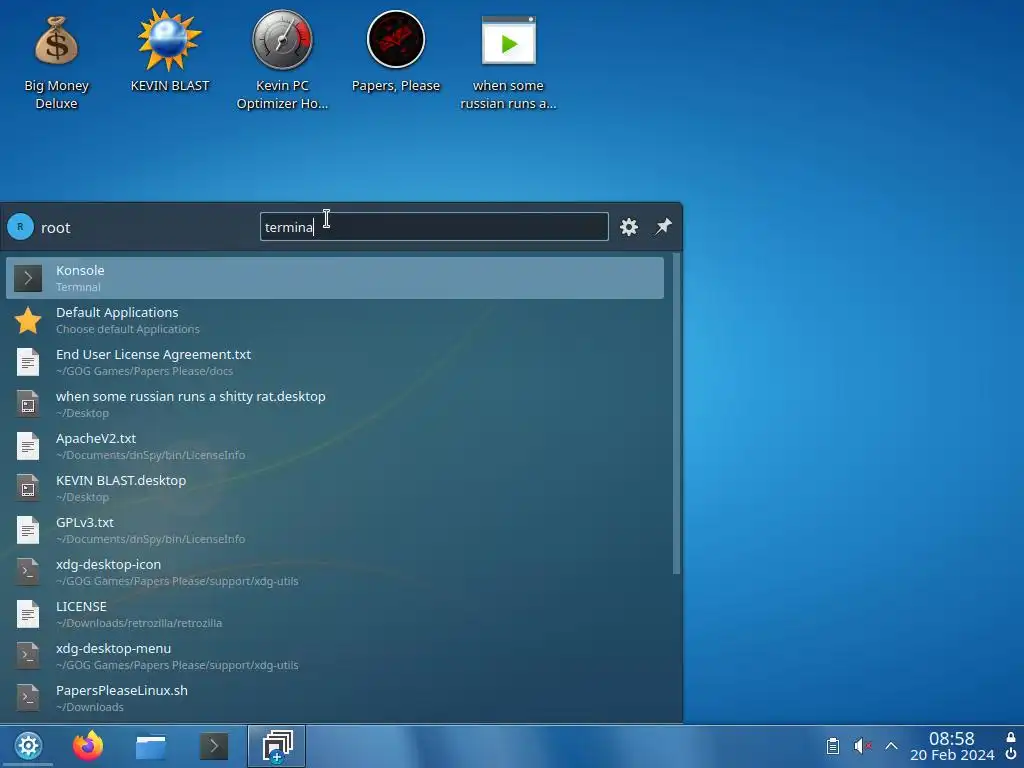The height and width of the screenshot is (768, 1024).
Task: Open the ApacheV2.txt result
Action: click(x=335, y=446)
